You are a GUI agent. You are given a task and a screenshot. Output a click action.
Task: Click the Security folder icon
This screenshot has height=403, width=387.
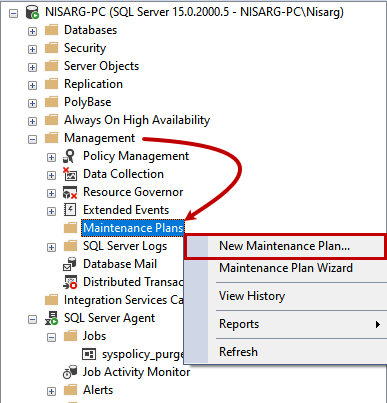(x=51, y=48)
